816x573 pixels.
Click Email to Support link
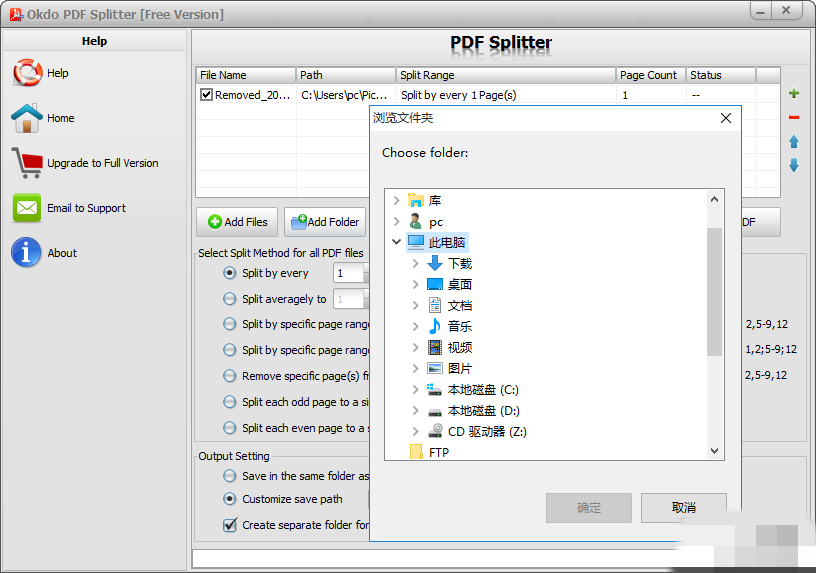coord(86,208)
